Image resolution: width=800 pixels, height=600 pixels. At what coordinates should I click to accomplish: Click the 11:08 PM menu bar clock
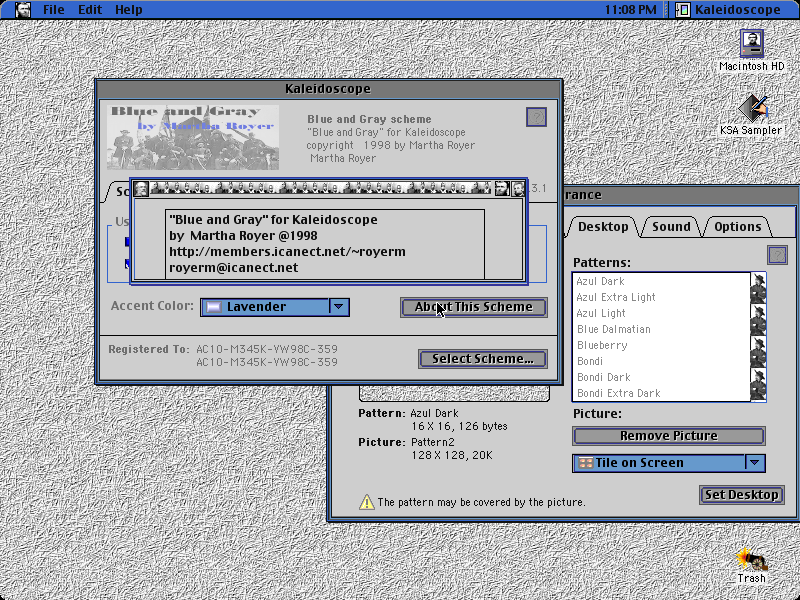coord(631,9)
